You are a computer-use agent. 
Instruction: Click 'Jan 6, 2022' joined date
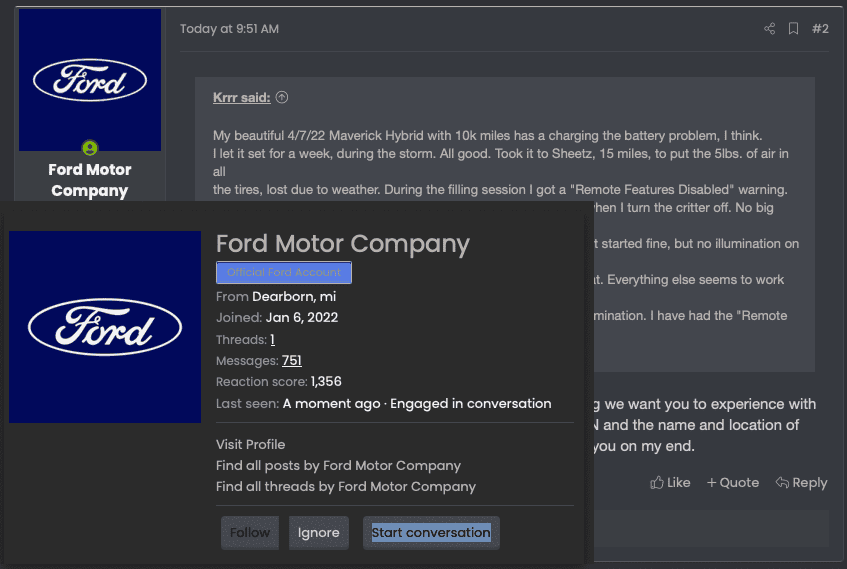click(x=302, y=318)
